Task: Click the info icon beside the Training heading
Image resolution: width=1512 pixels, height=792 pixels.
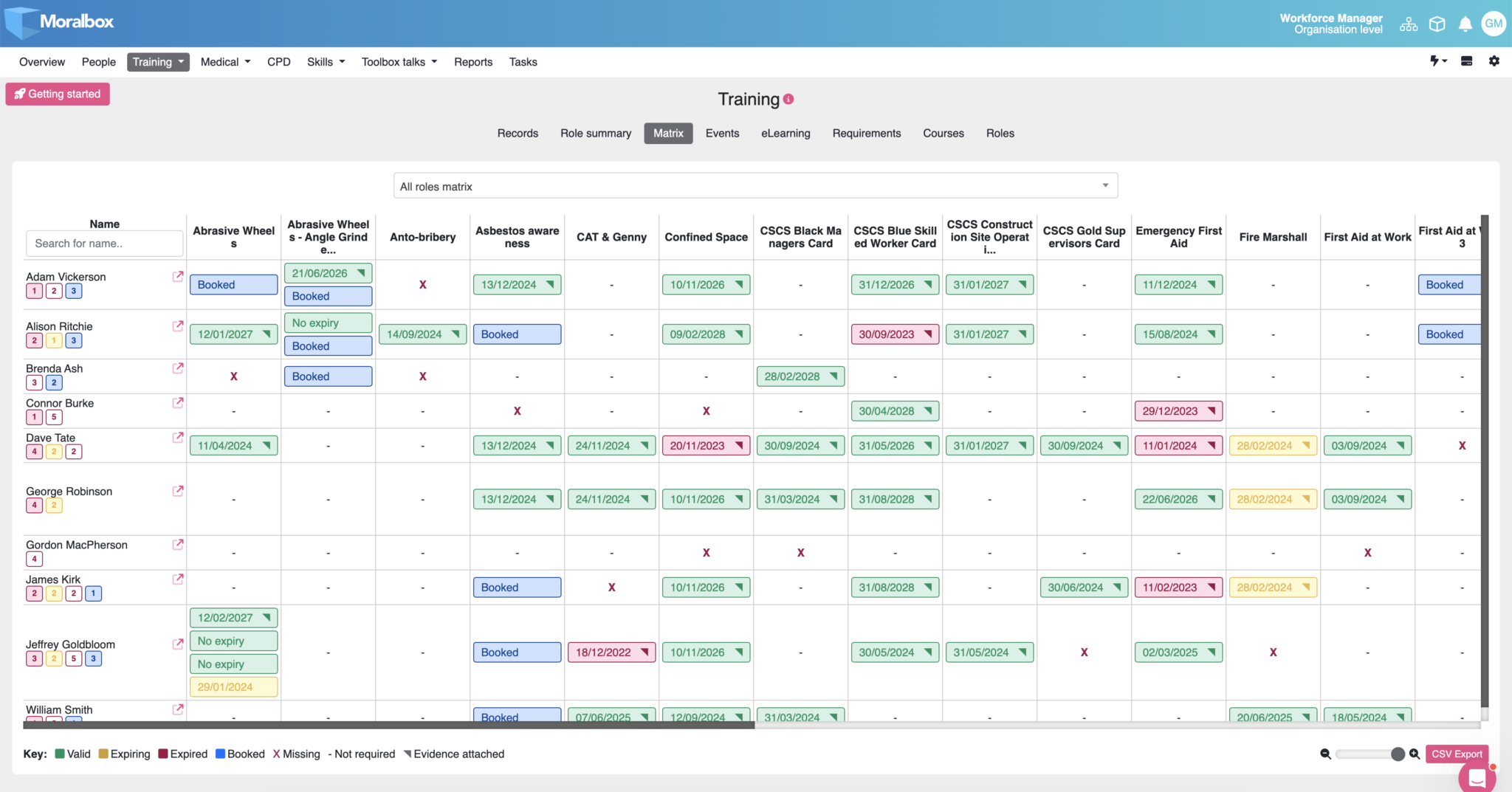Action: (x=788, y=98)
